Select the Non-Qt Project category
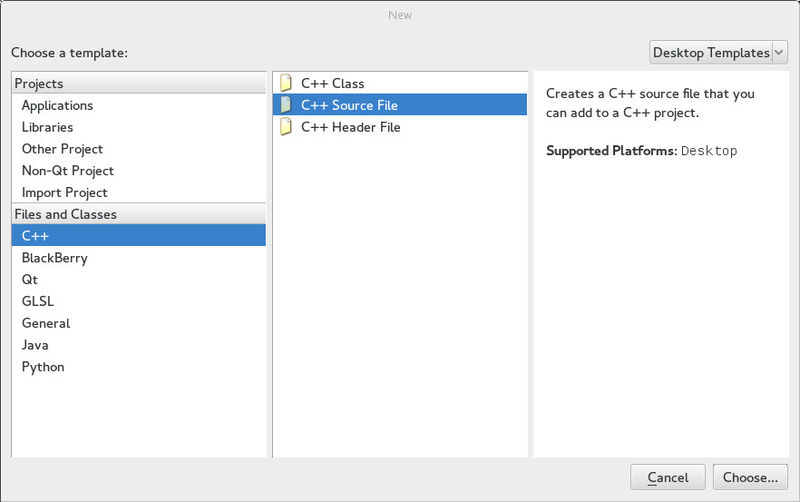This screenshot has width=800, height=502. pyautogui.click(x=68, y=171)
